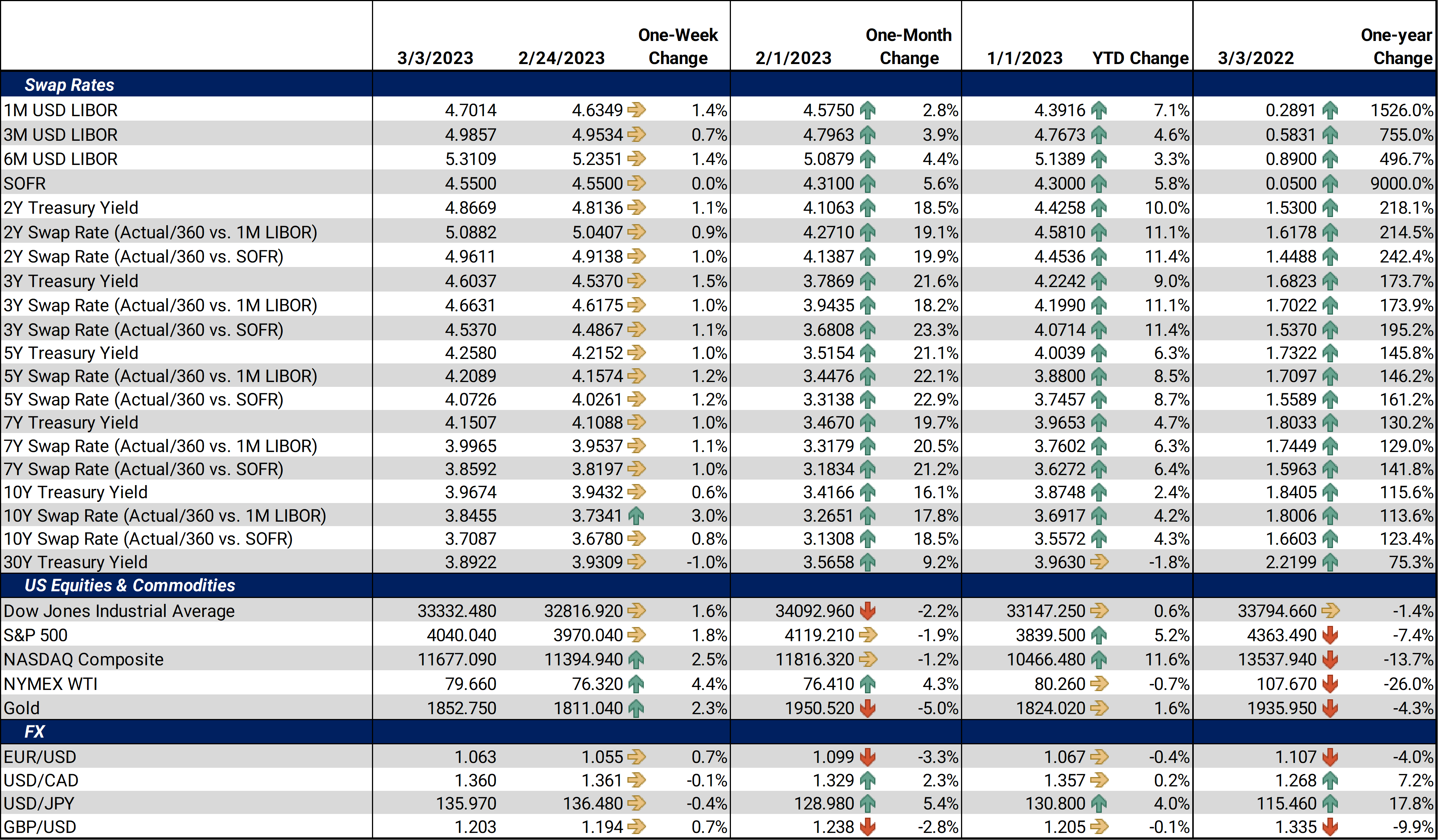This screenshot has height=840, width=1438.
Task: Click the red down arrow beside GBP/USD 1.335
Action: point(1330,826)
